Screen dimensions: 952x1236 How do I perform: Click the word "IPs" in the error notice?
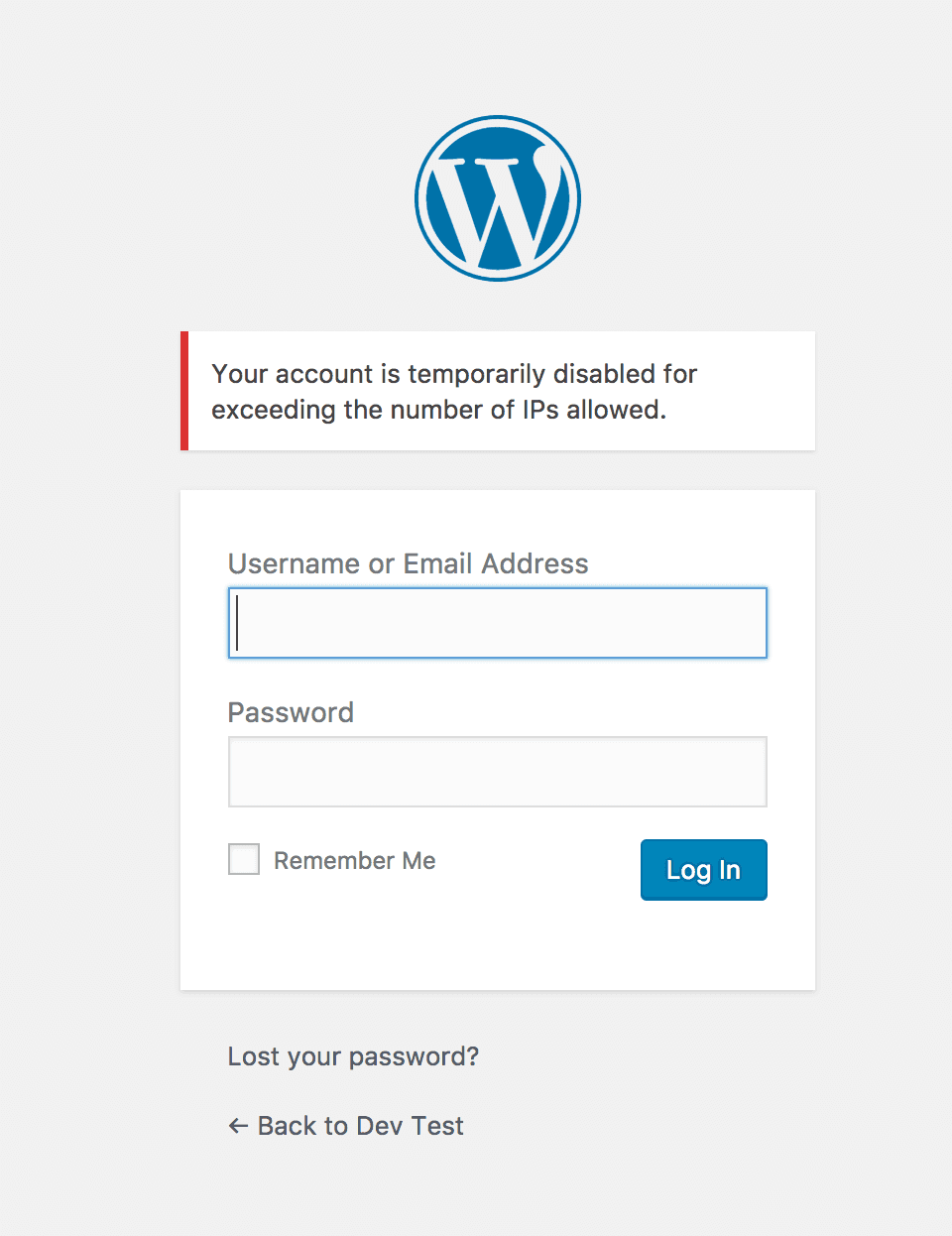540,410
